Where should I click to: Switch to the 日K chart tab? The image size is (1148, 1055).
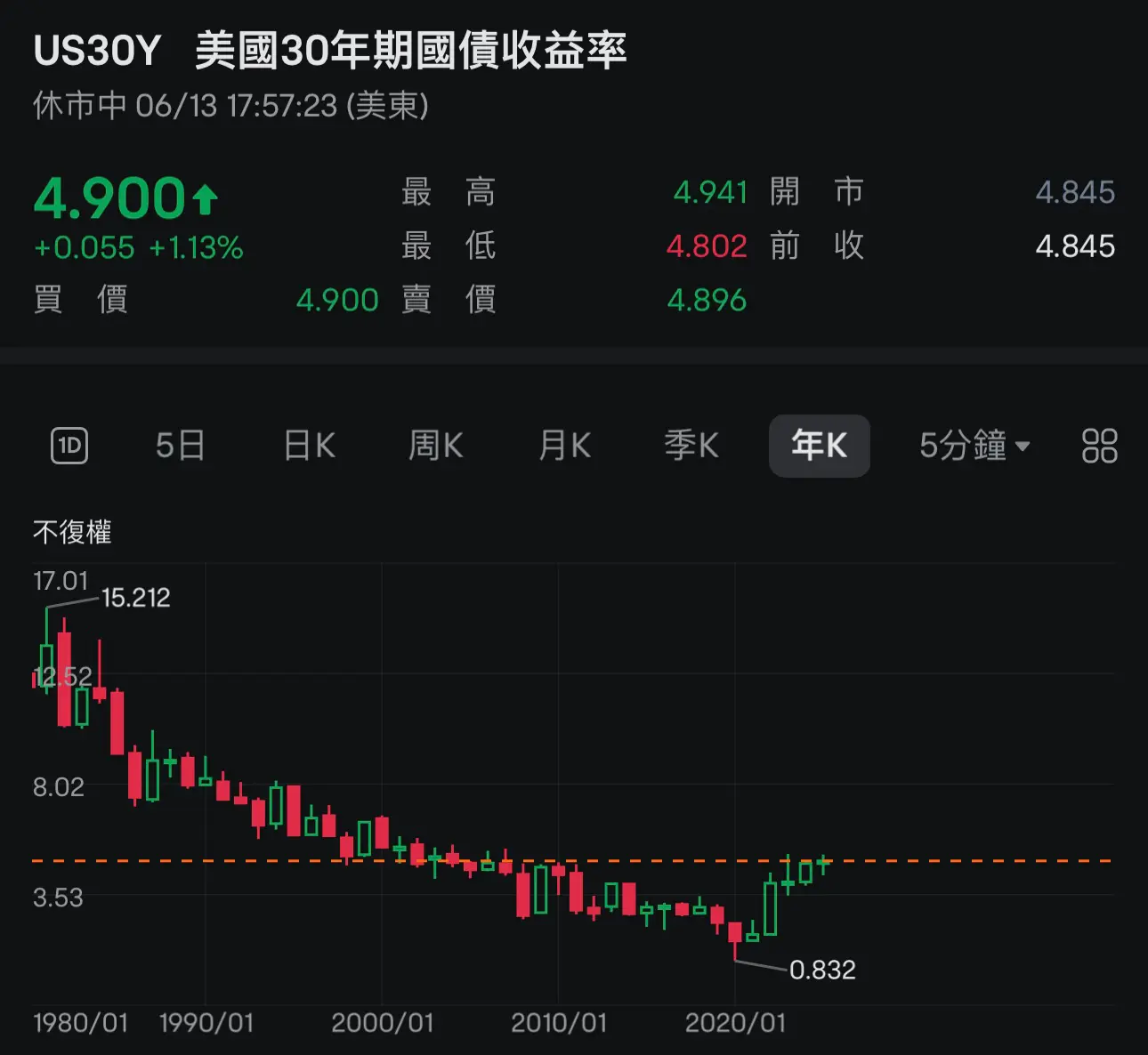point(310,446)
